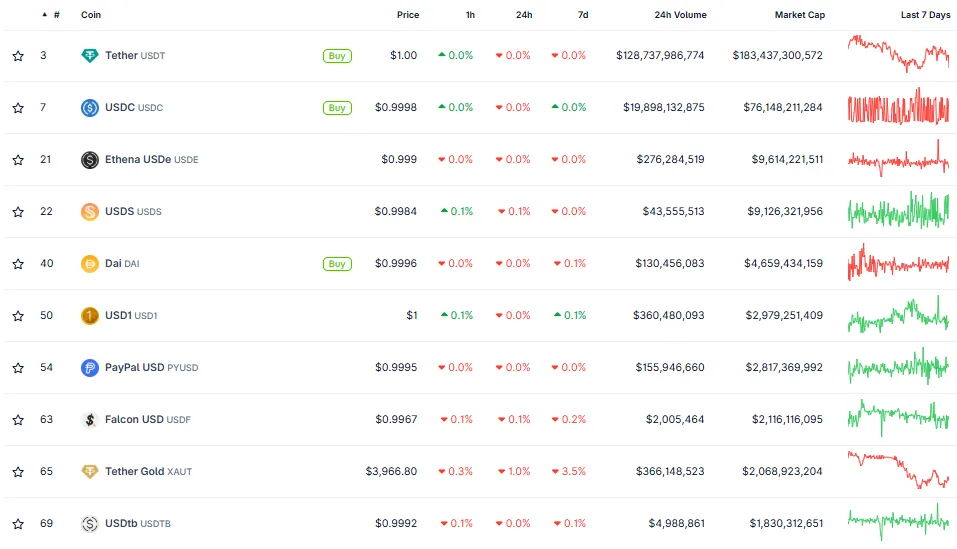Open Ethena USDe's 7-day sparkline chart

click(898, 159)
